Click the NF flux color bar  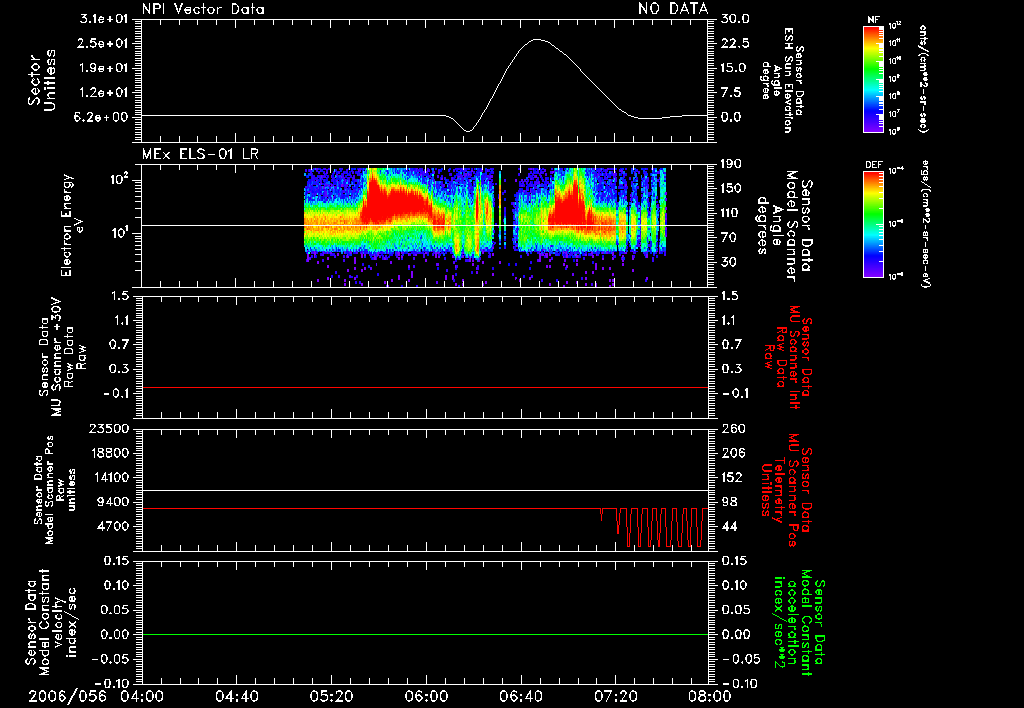click(x=873, y=78)
